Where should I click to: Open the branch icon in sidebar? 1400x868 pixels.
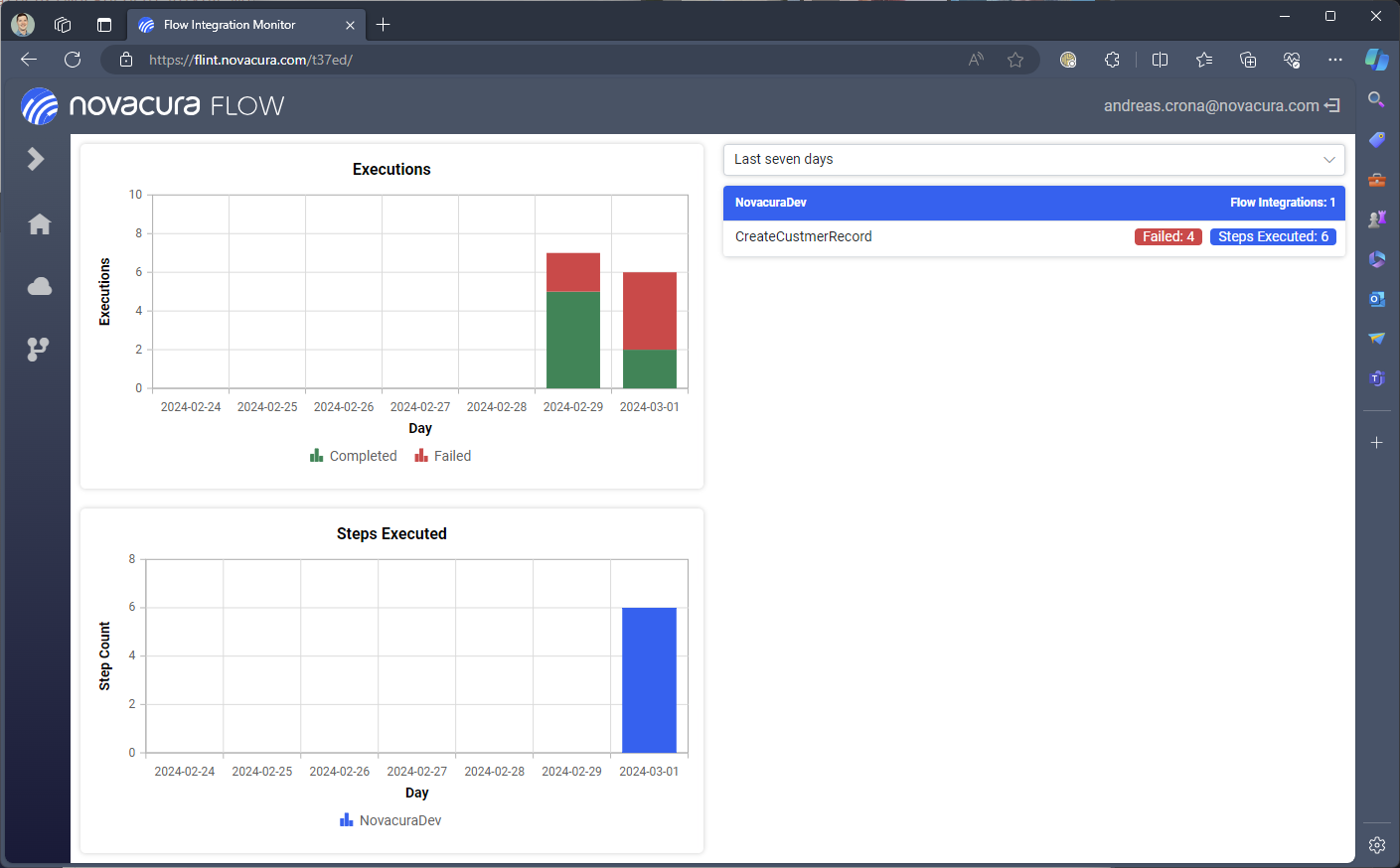tap(38, 349)
